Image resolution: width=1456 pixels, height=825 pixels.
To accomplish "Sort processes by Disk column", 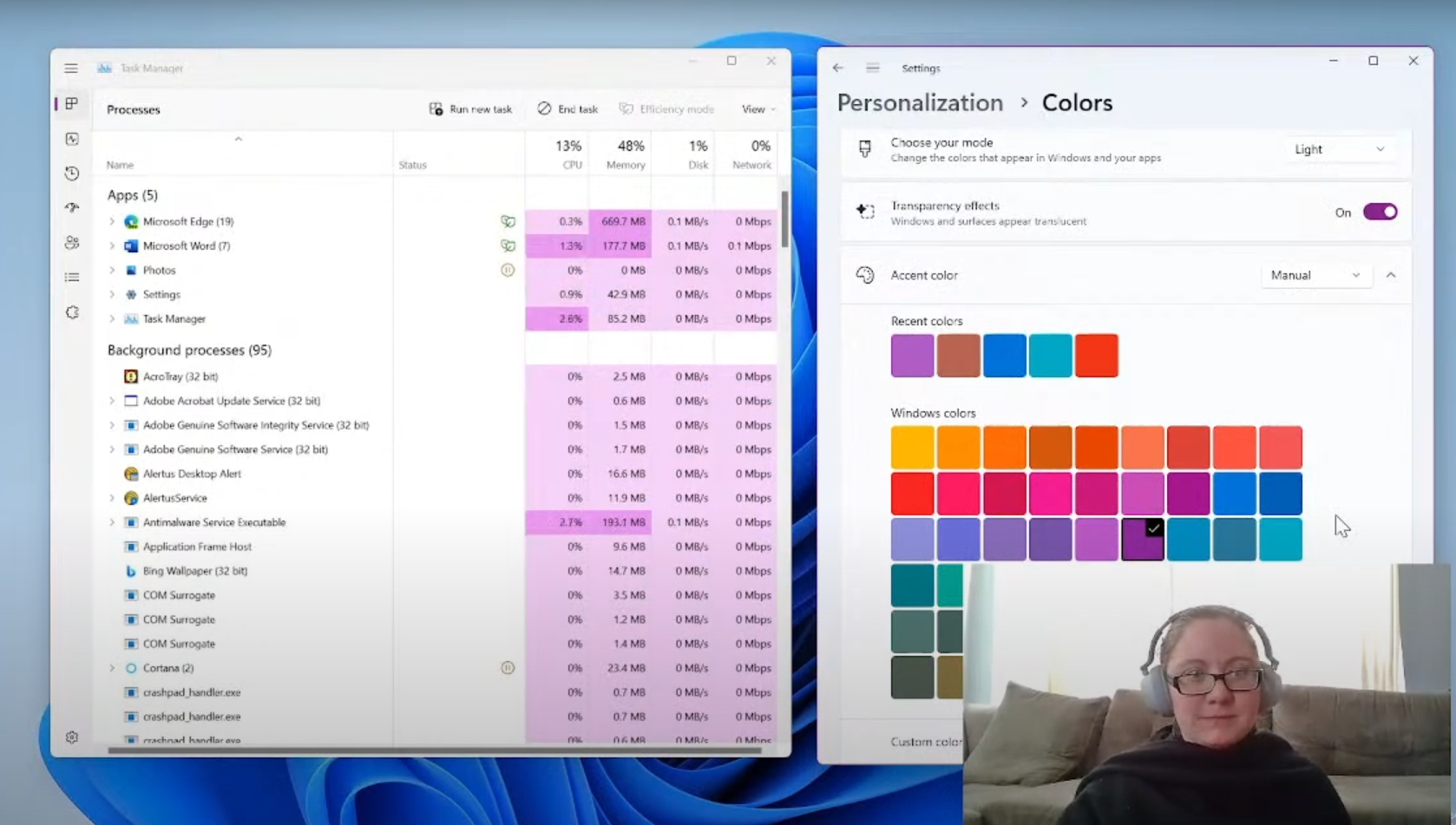I will [x=683, y=154].
